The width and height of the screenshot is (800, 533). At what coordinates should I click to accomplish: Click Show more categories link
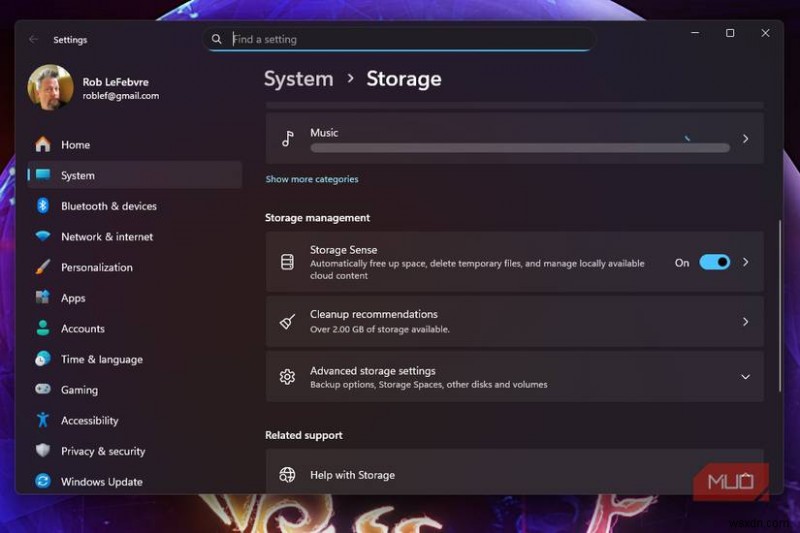(x=312, y=179)
